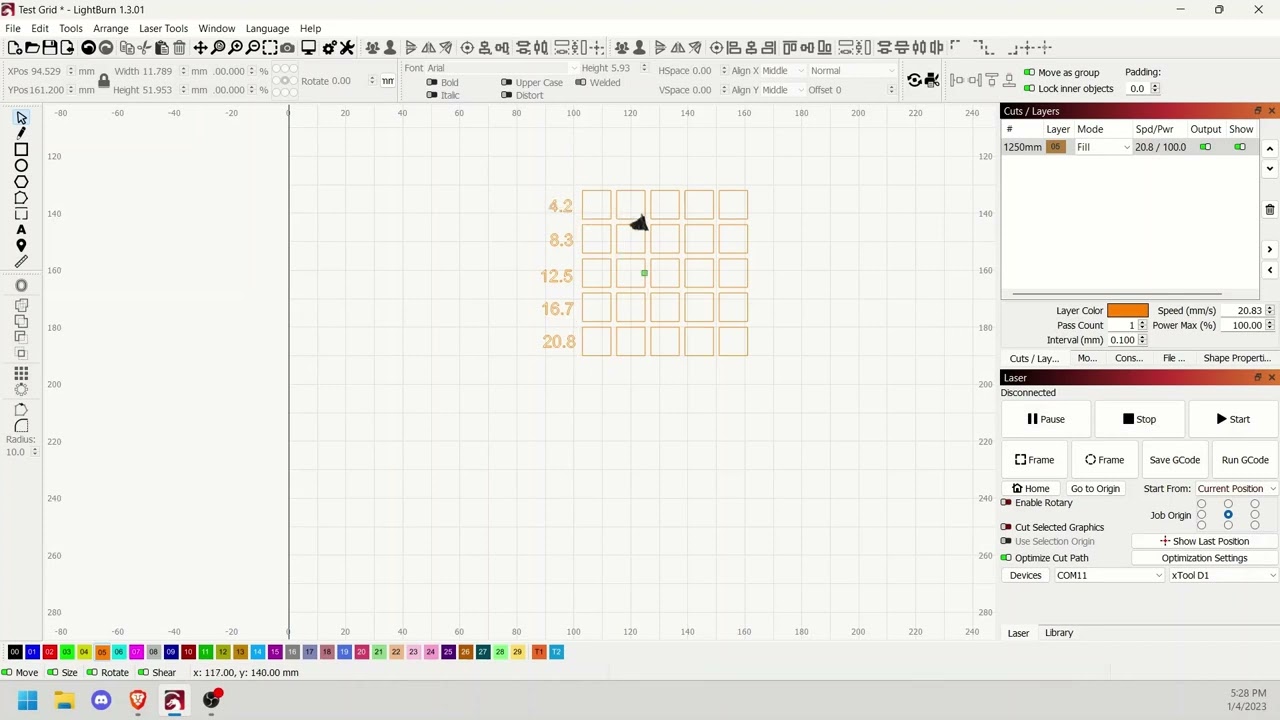Viewport: 1280px width, 720px height.
Task: Toggle Optimize Cut Path switch
Action: click(x=1006, y=558)
